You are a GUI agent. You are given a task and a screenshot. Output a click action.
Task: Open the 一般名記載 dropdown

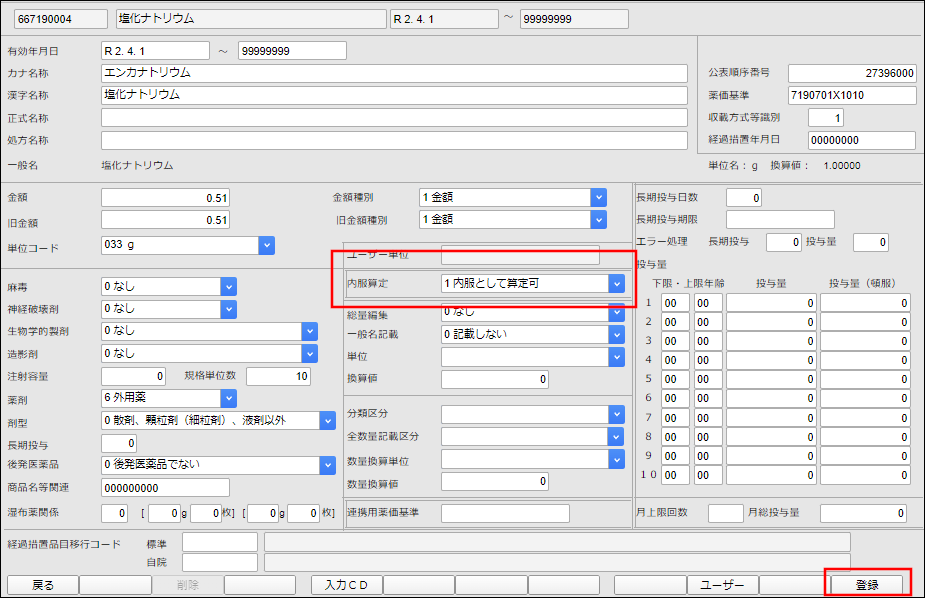615,334
